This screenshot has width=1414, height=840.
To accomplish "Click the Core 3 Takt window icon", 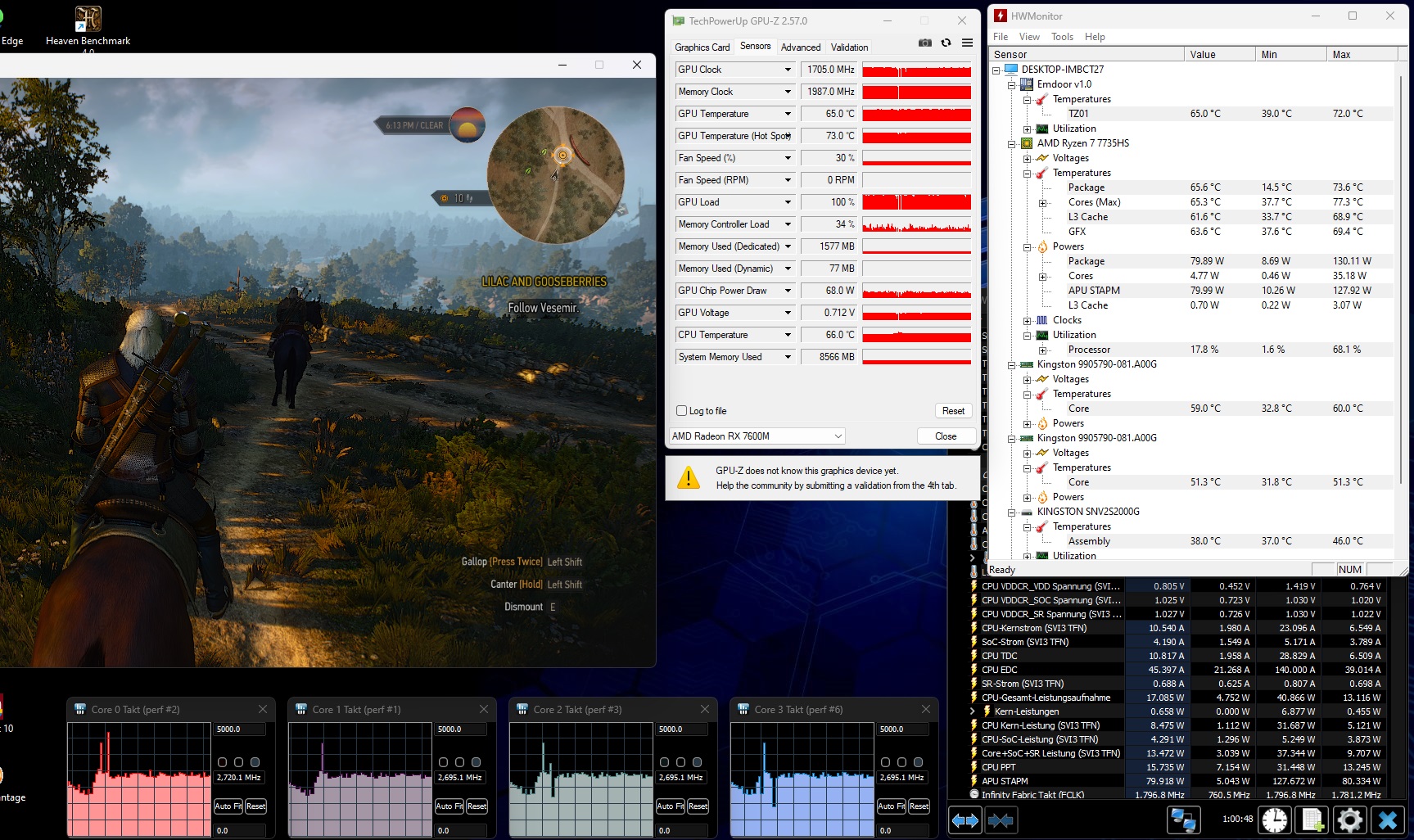I will click(743, 709).
